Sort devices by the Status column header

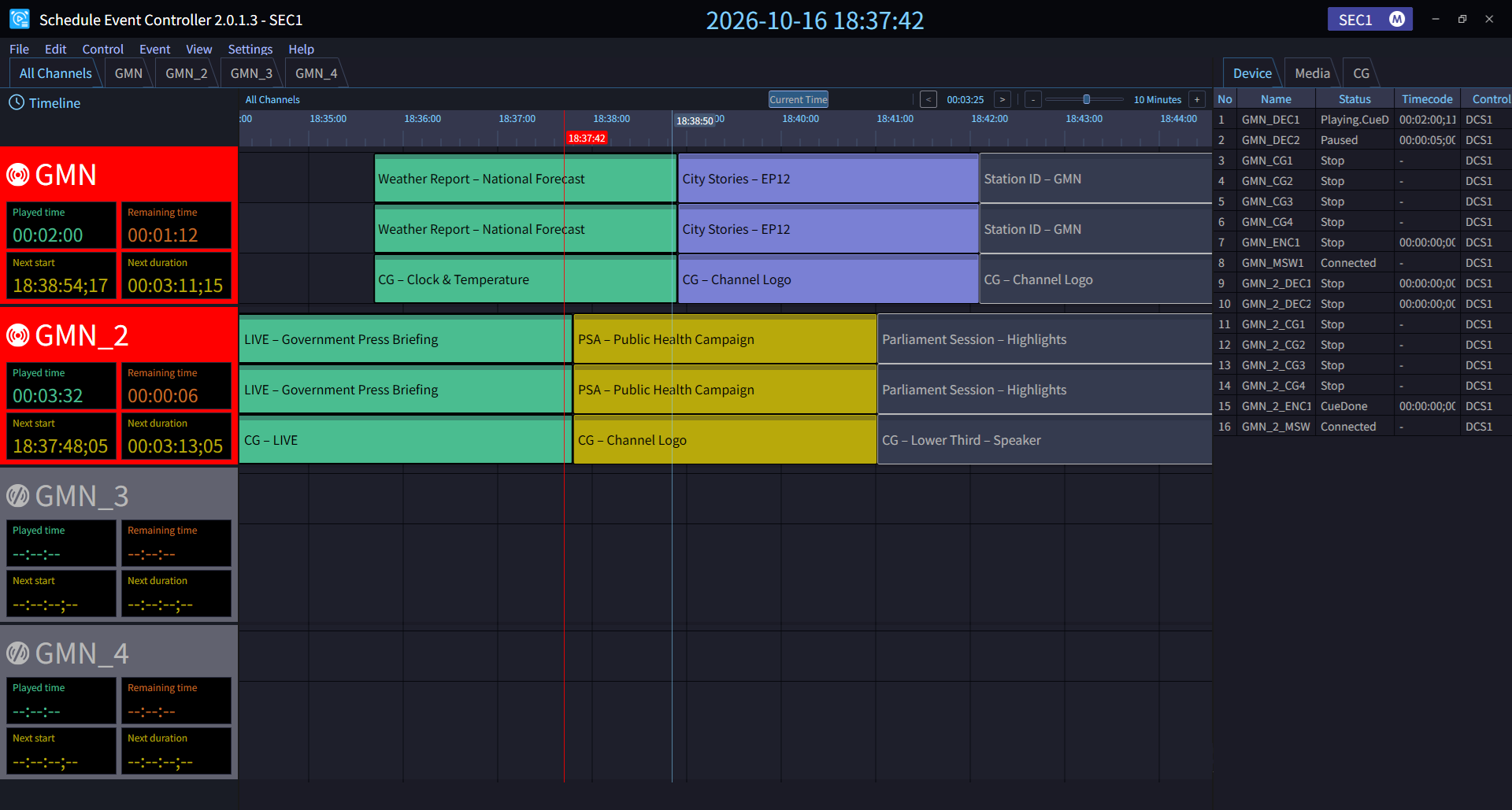coord(1354,99)
